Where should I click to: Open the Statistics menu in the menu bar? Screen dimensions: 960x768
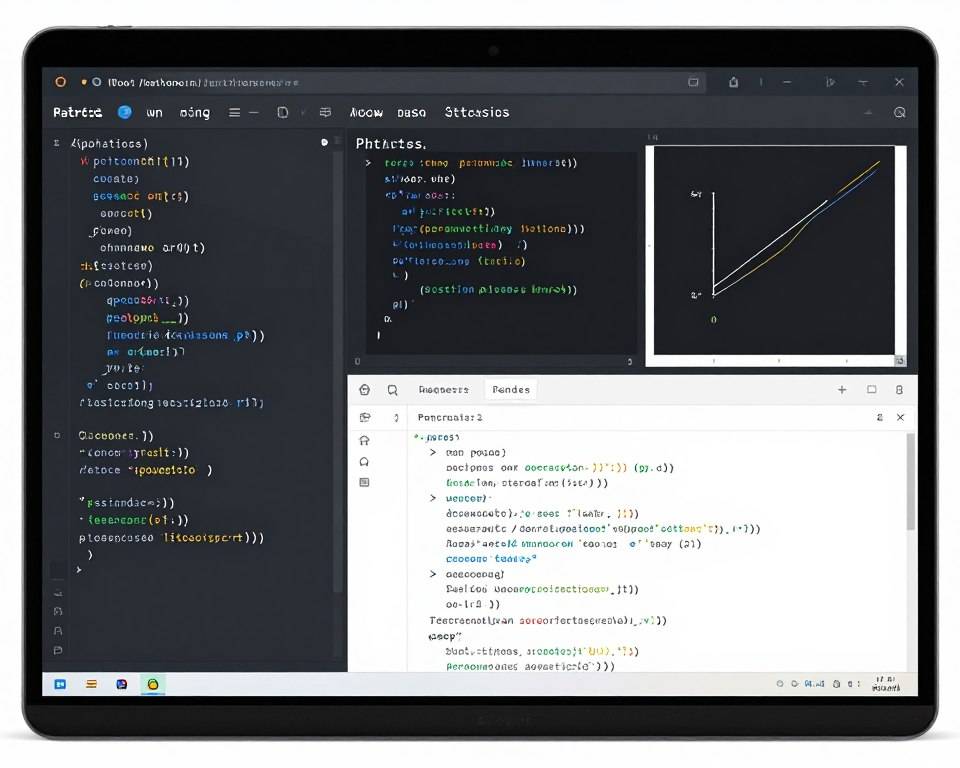click(477, 112)
